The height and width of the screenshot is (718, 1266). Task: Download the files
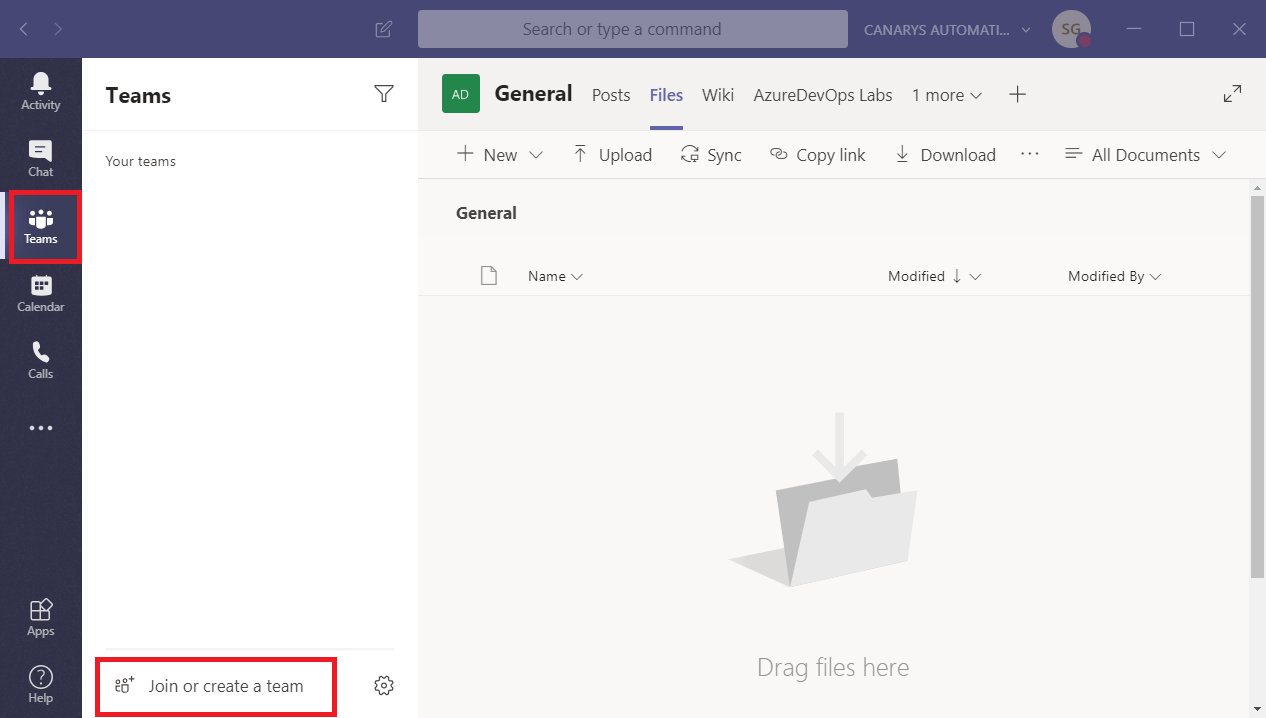(945, 154)
